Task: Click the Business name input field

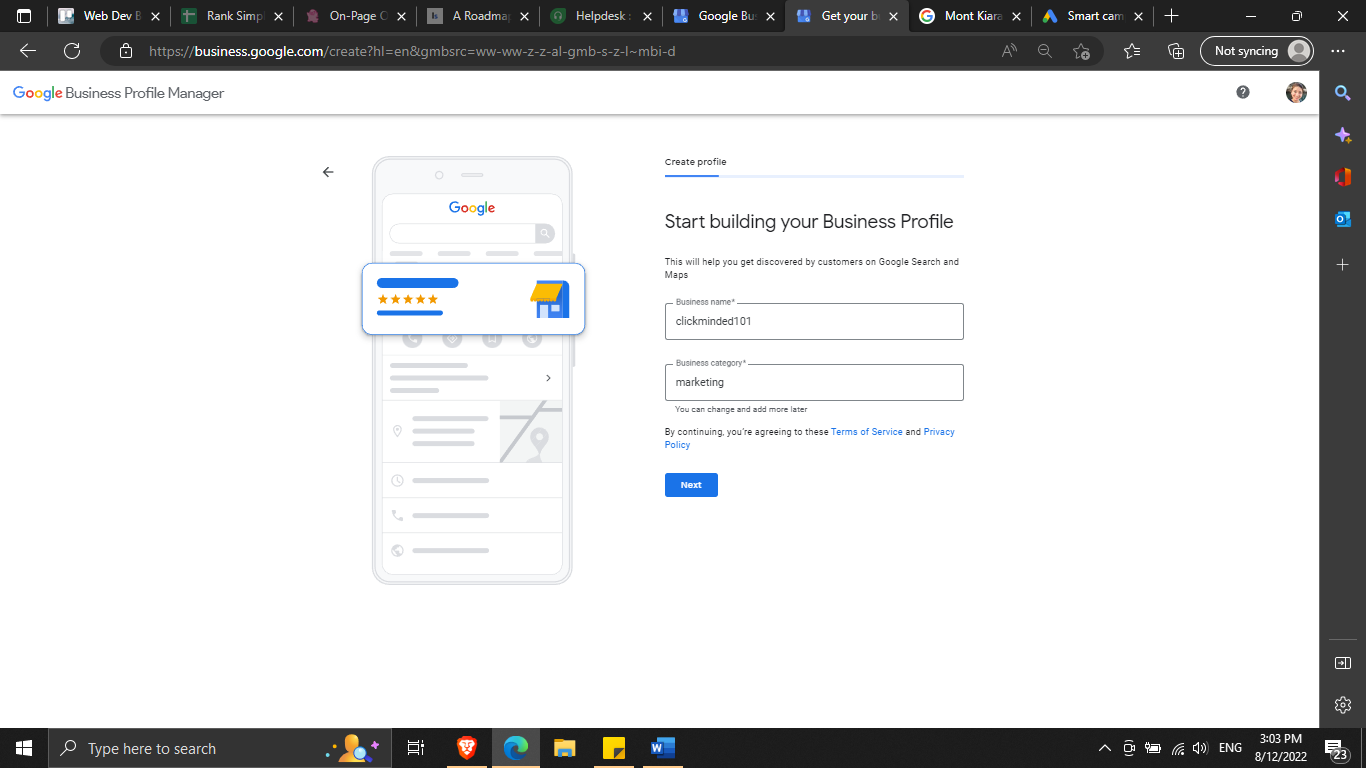Action: point(814,322)
